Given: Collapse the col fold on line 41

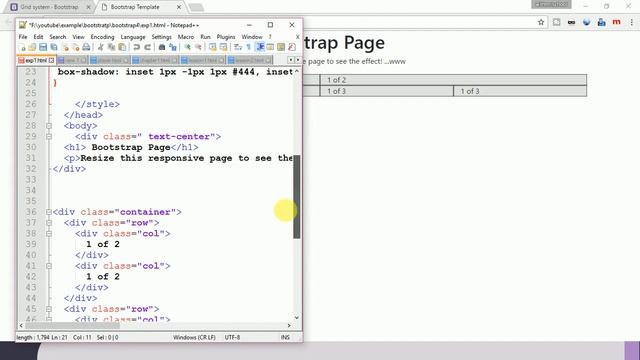Looking at the screenshot, I should coord(49,266).
